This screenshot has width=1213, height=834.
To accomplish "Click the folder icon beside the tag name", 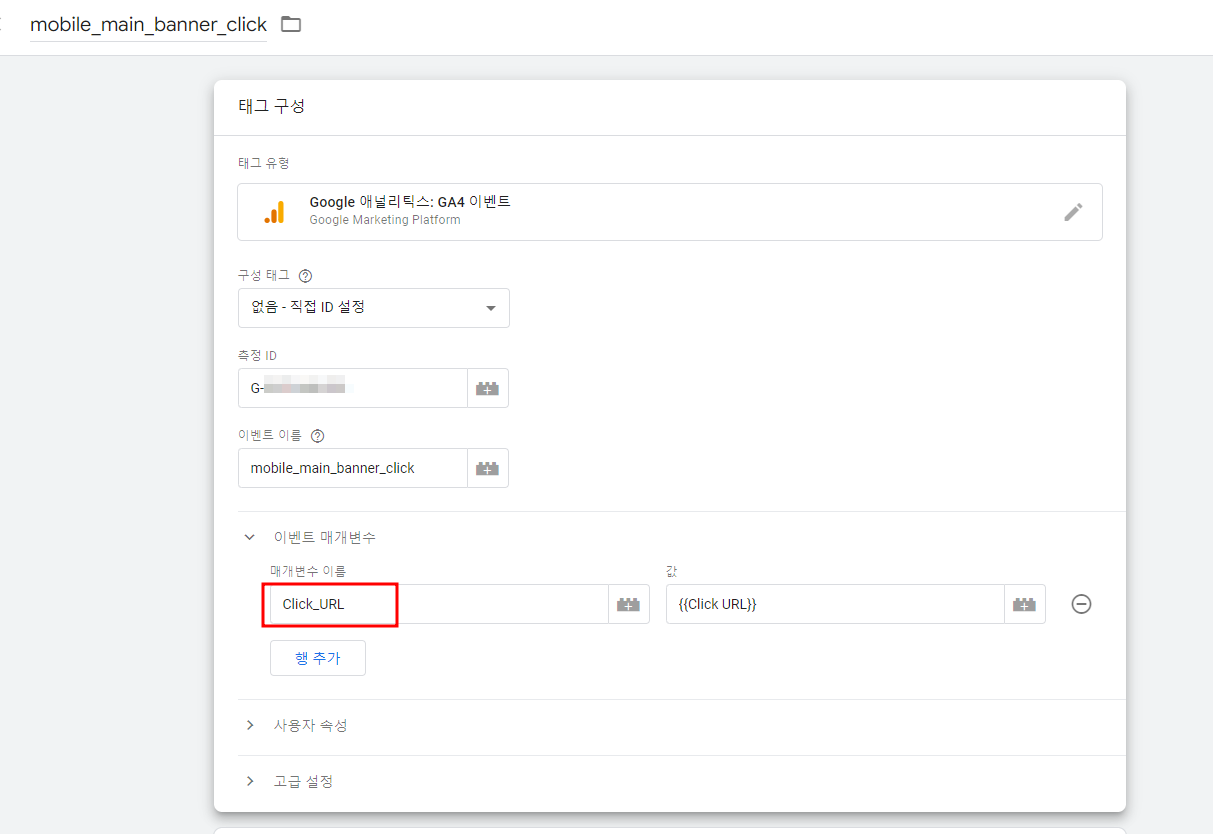I will (x=290, y=23).
